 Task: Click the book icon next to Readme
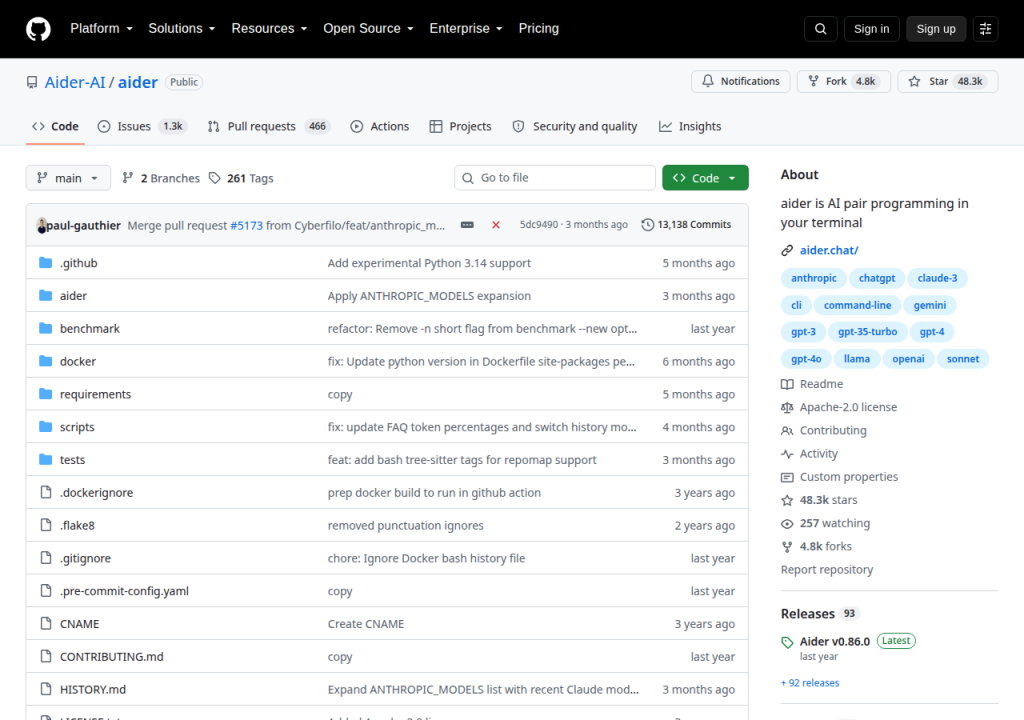[x=787, y=384]
